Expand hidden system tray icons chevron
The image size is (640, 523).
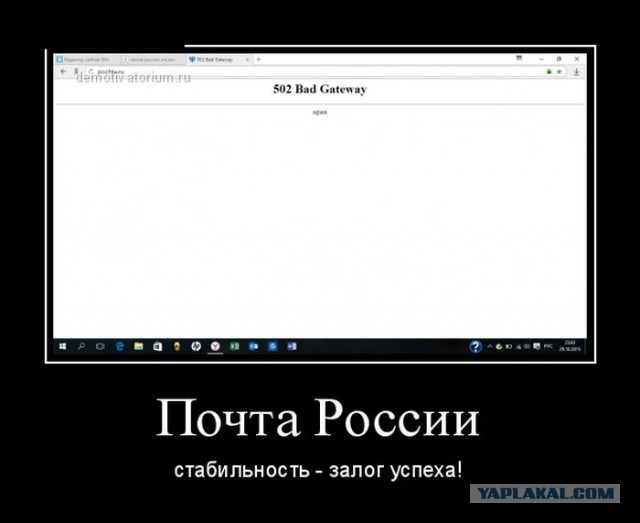[490, 346]
